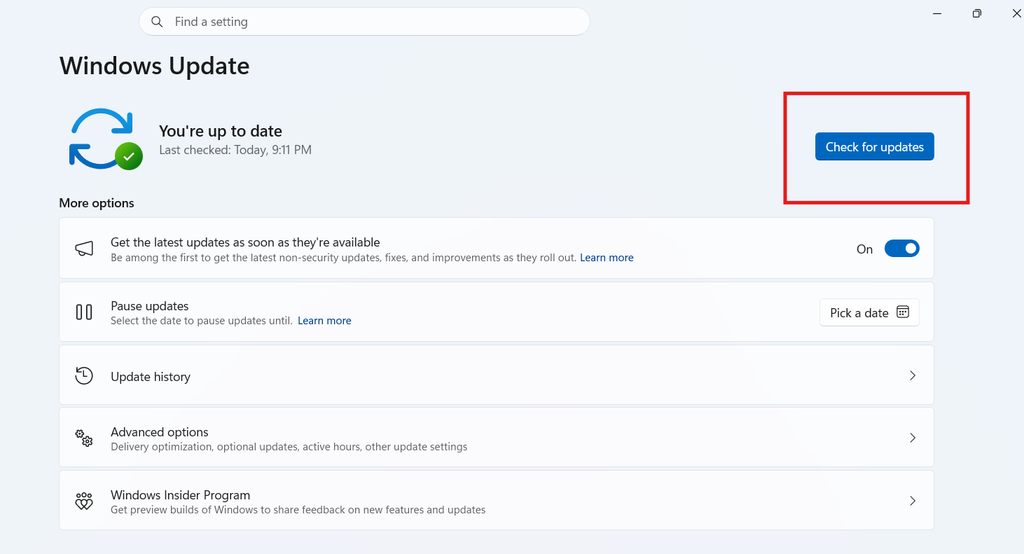1024x554 pixels.
Task: Click the Delivery optimization description text
Action: click(x=289, y=447)
